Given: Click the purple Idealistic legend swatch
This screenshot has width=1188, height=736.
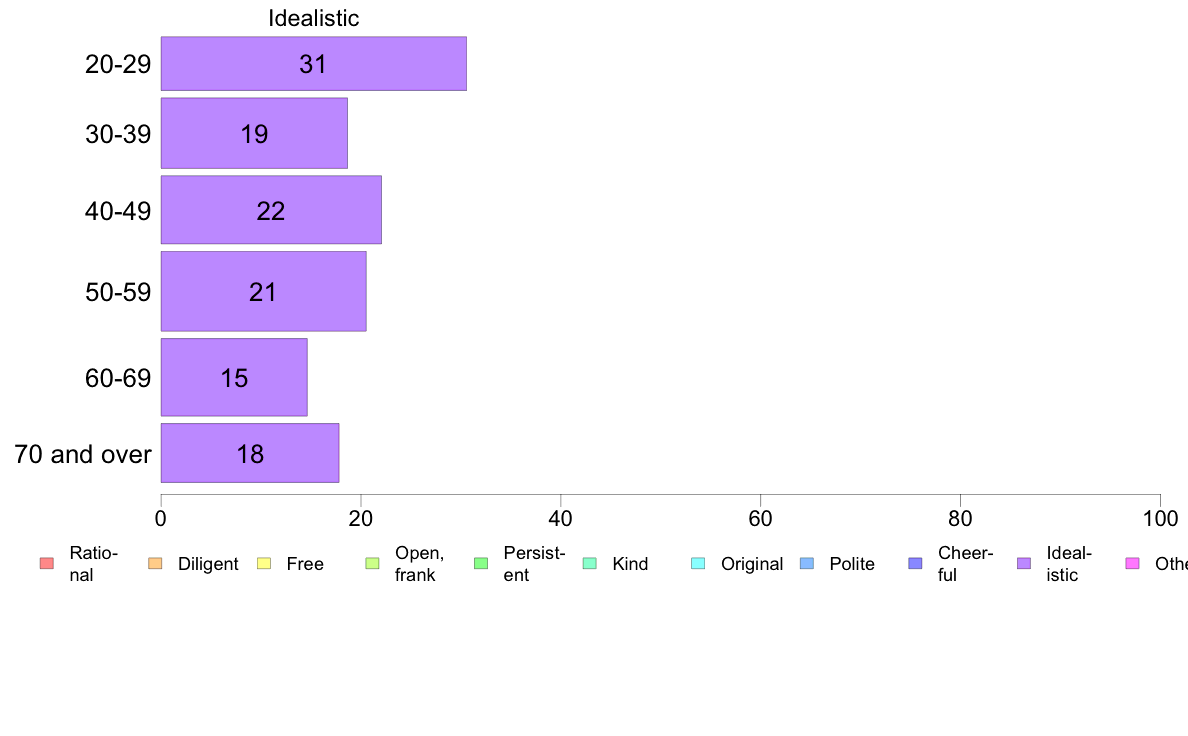Looking at the screenshot, I should click(1024, 563).
